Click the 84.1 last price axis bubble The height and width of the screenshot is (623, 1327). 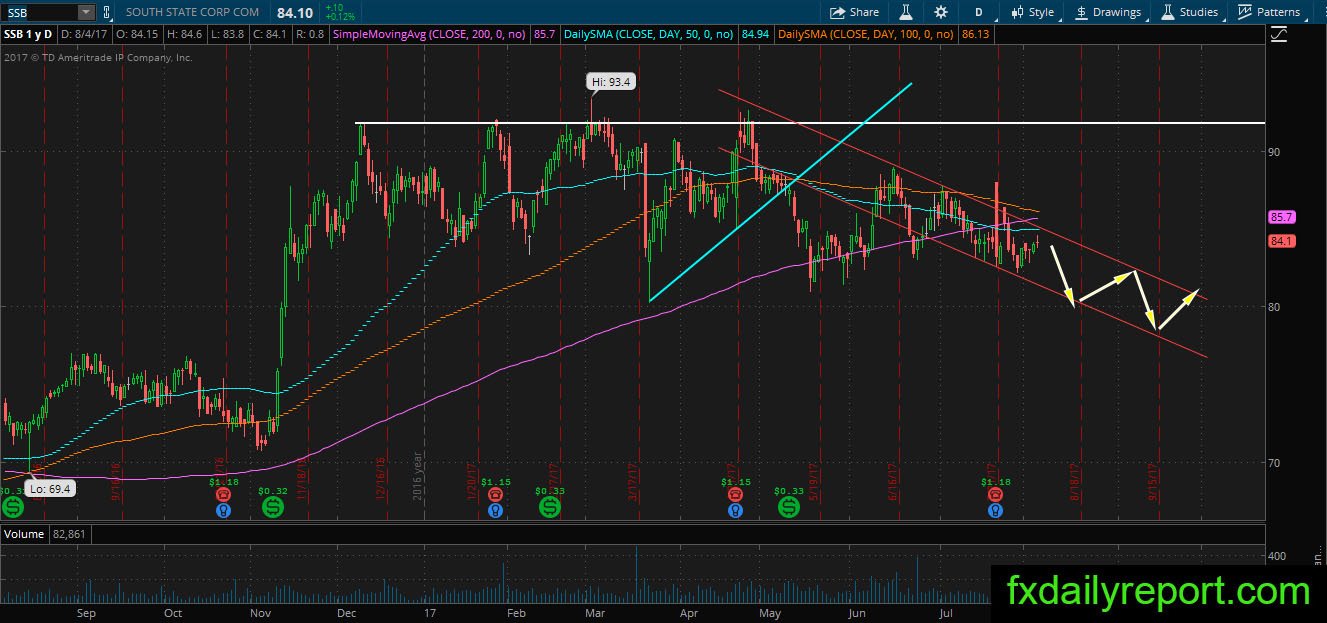click(x=1282, y=241)
